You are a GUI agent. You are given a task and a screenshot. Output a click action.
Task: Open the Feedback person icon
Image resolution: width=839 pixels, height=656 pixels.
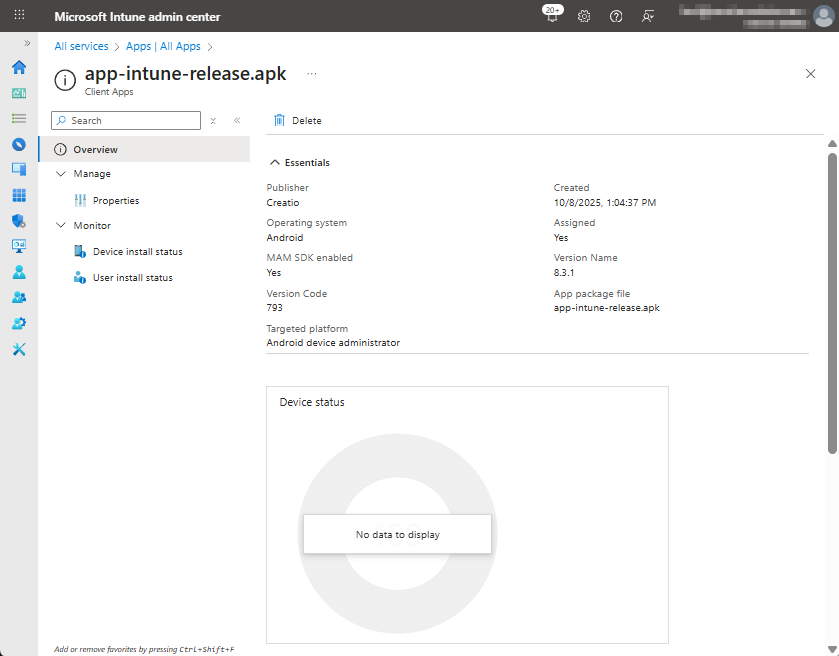coord(648,17)
